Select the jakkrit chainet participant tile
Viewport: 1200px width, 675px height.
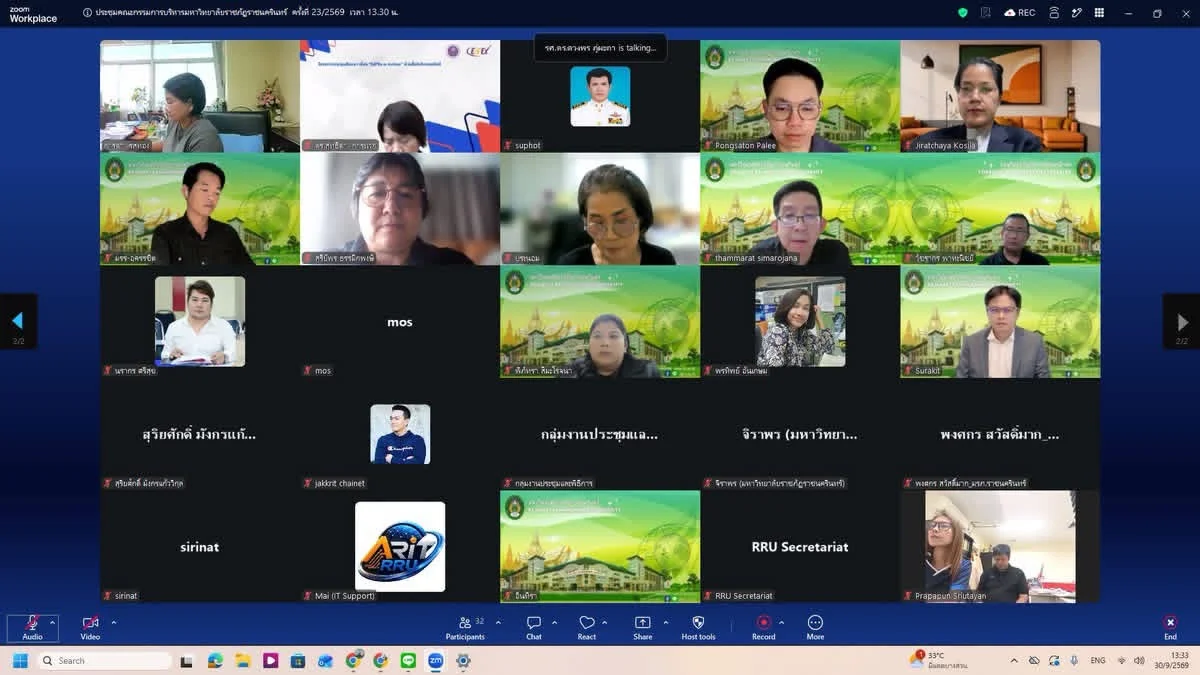(400, 434)
